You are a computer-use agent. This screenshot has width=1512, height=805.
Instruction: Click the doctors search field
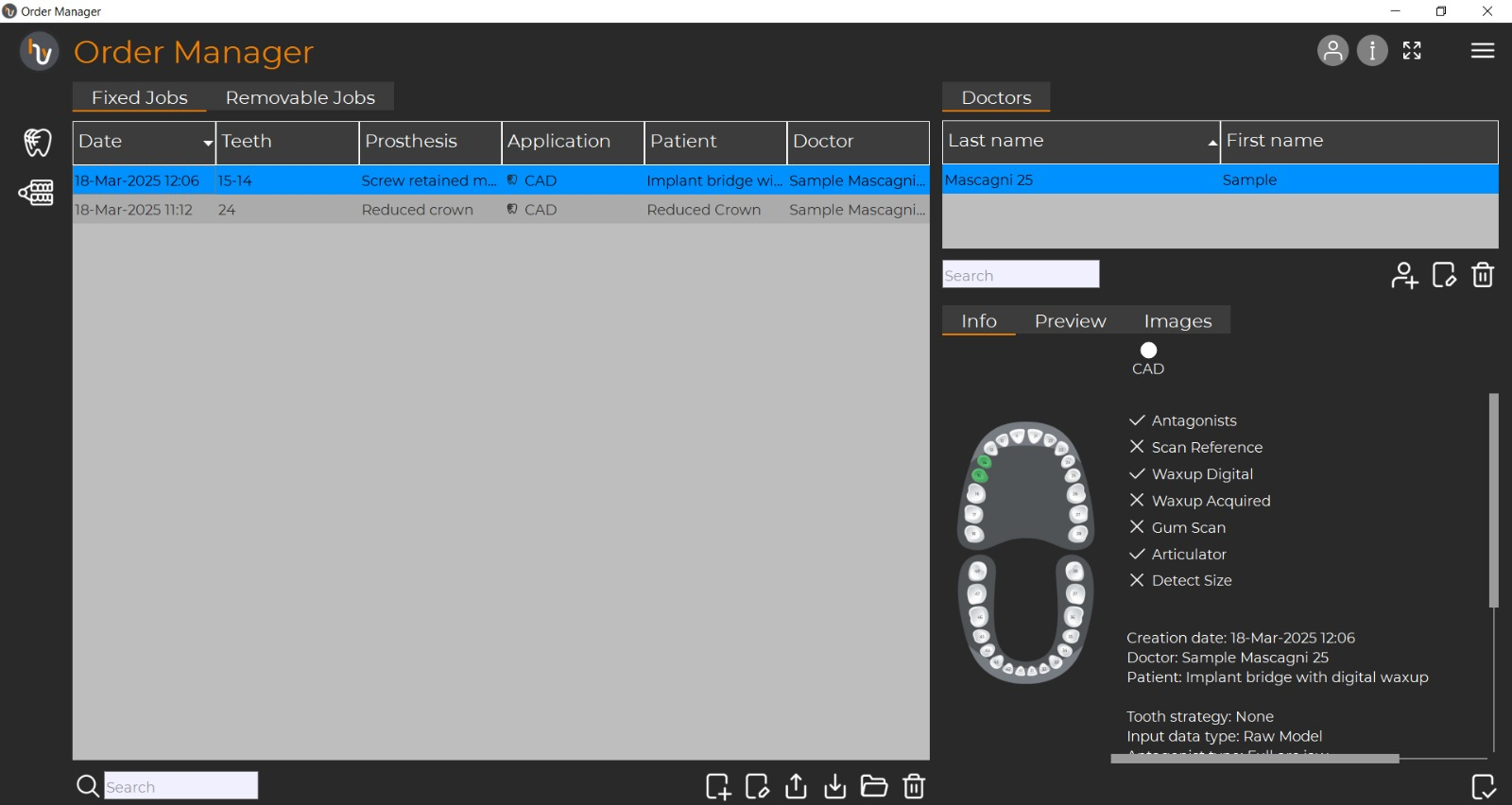[x=1021, y=275]
